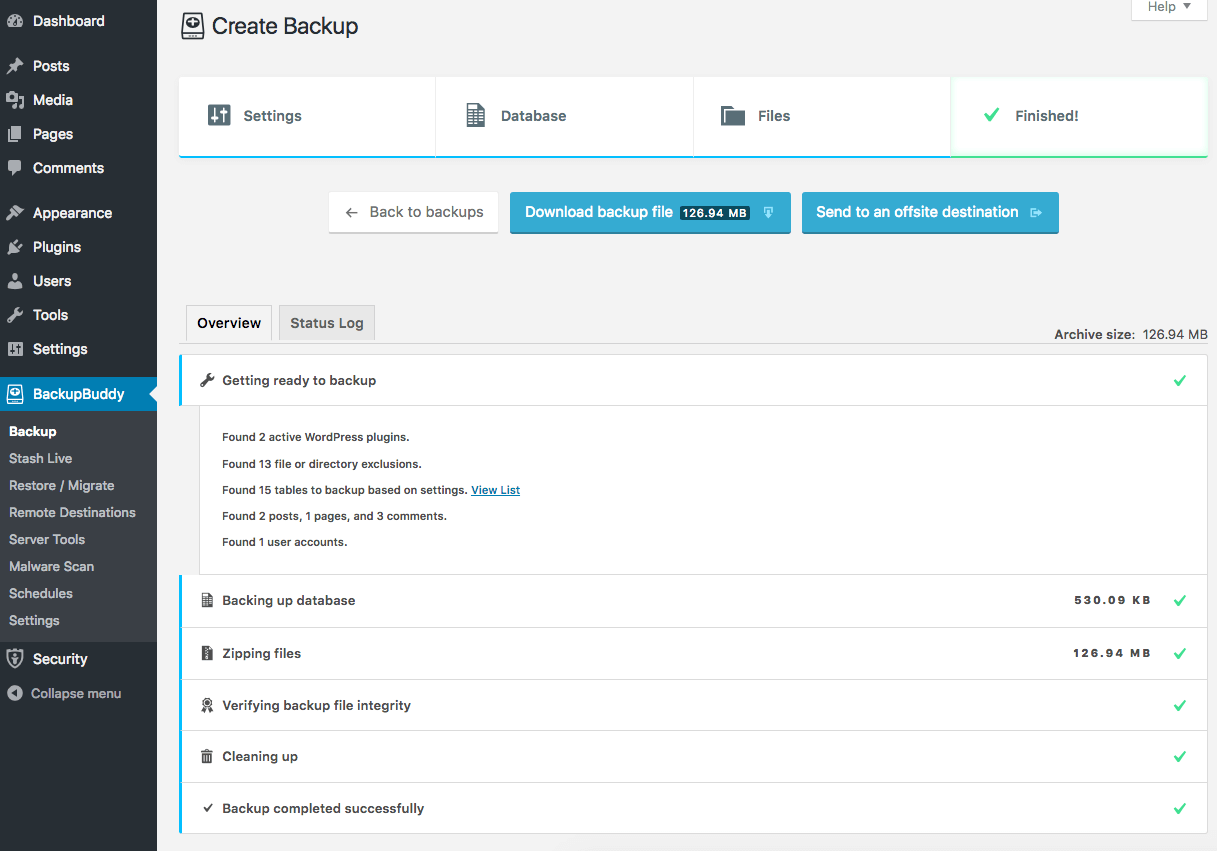Click the BackupBuddy menu icon
Image resolution: width=1217 pixels, height=851 pixels.
point(15,394)
